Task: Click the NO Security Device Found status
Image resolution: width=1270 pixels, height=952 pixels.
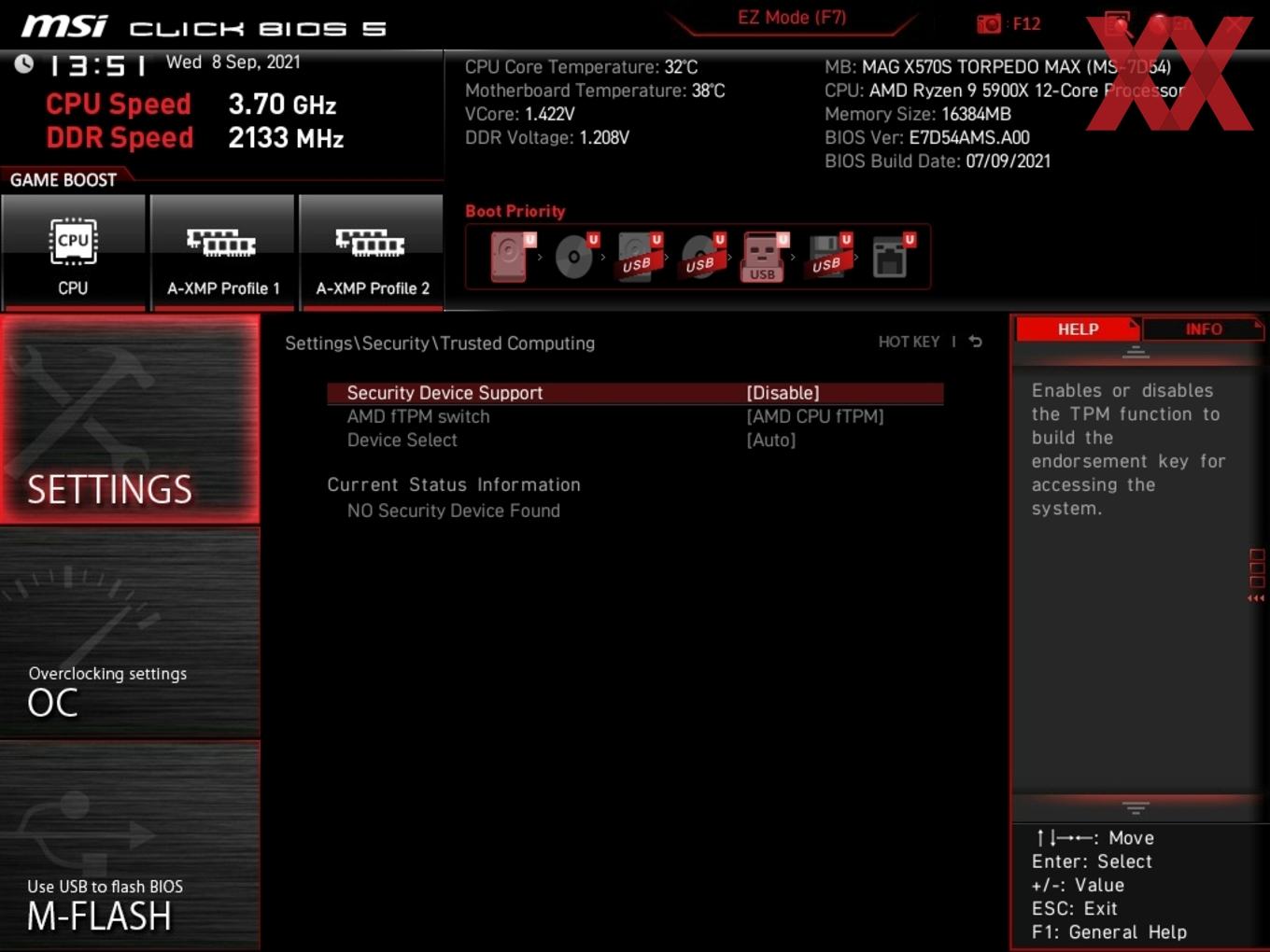Action: pos(454,511)
